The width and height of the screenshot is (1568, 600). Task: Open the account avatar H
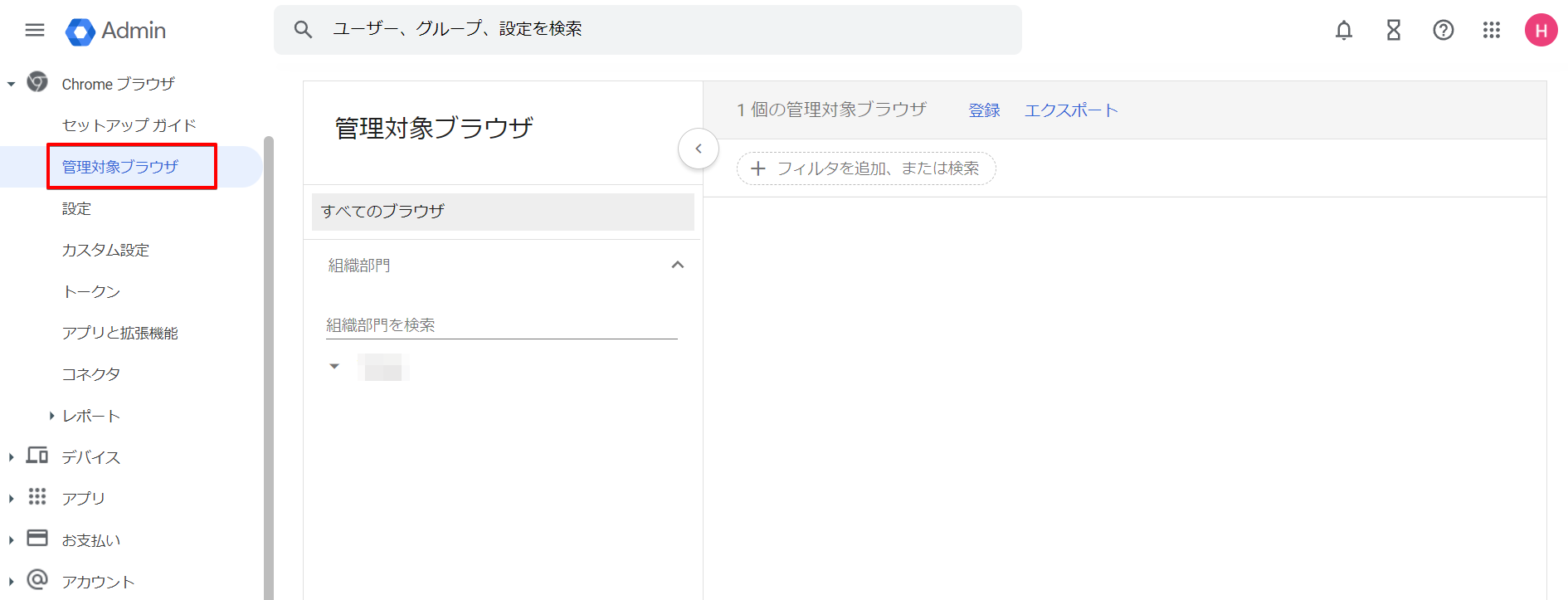[x=1541, y=31]
